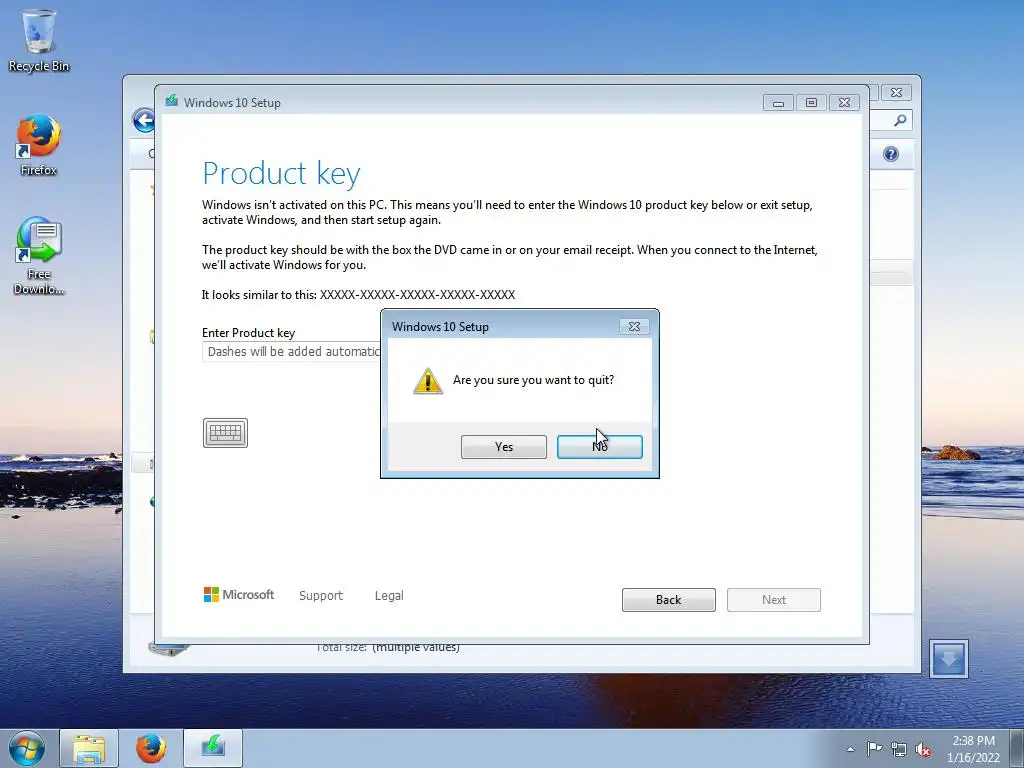The width and height of the screenshot is (1024, 768).
Task: Open the Recycle Bin desktop icon
Action: [x=39, y=40]
